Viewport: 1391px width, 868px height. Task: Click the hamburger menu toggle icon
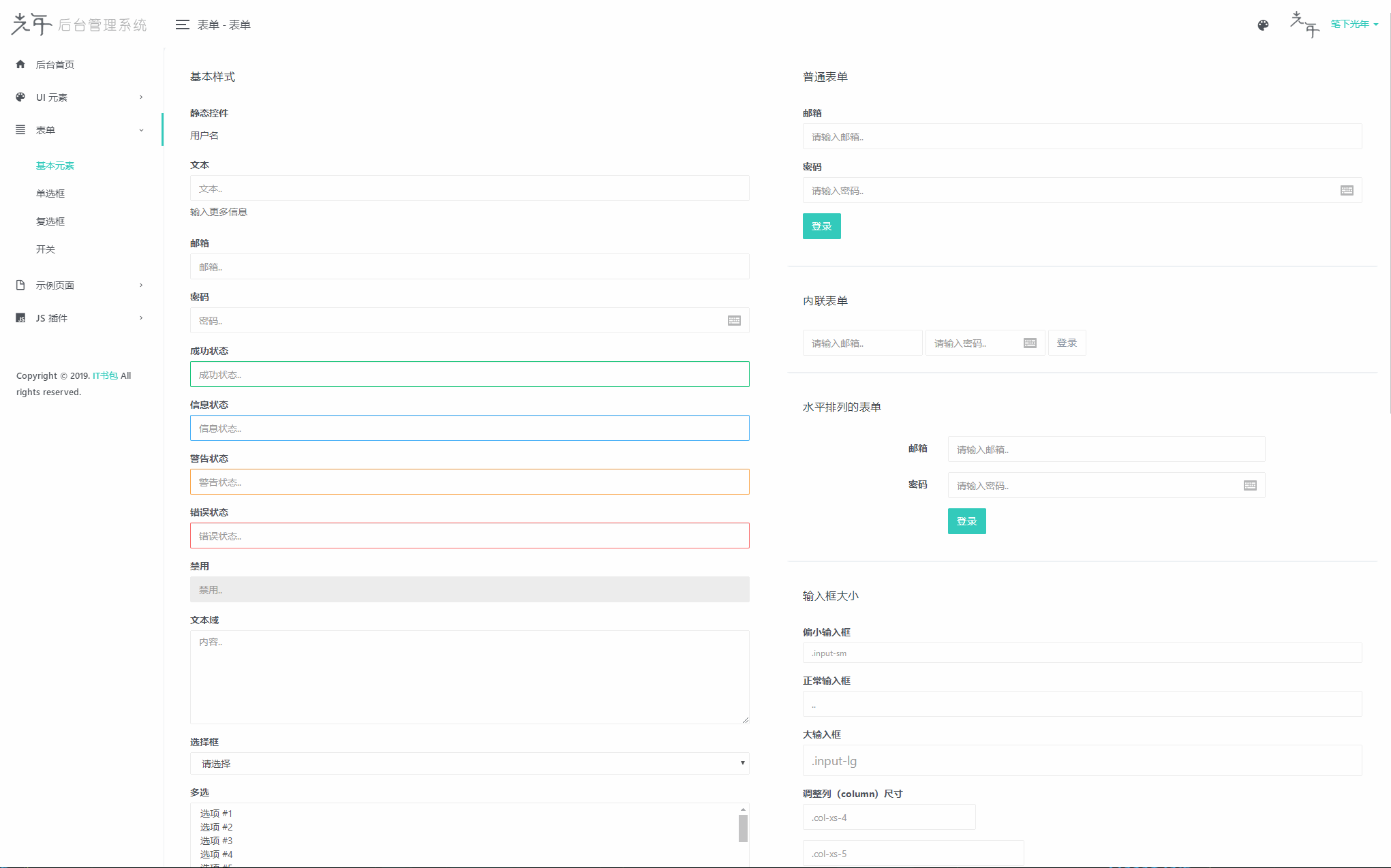point(182,25)
